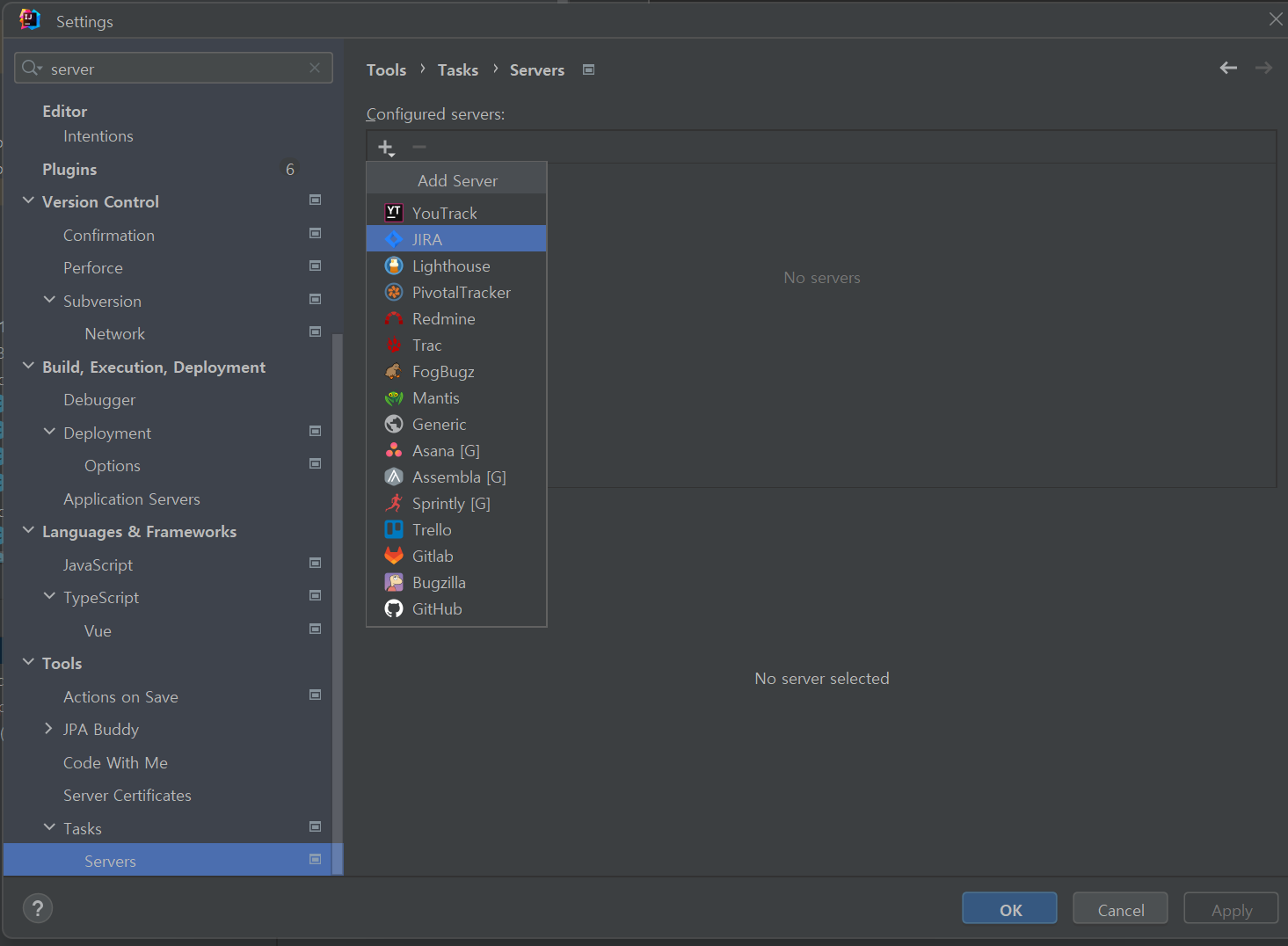Click the Servers breadcrumb

pyautogui.click(x=537, y=69)
